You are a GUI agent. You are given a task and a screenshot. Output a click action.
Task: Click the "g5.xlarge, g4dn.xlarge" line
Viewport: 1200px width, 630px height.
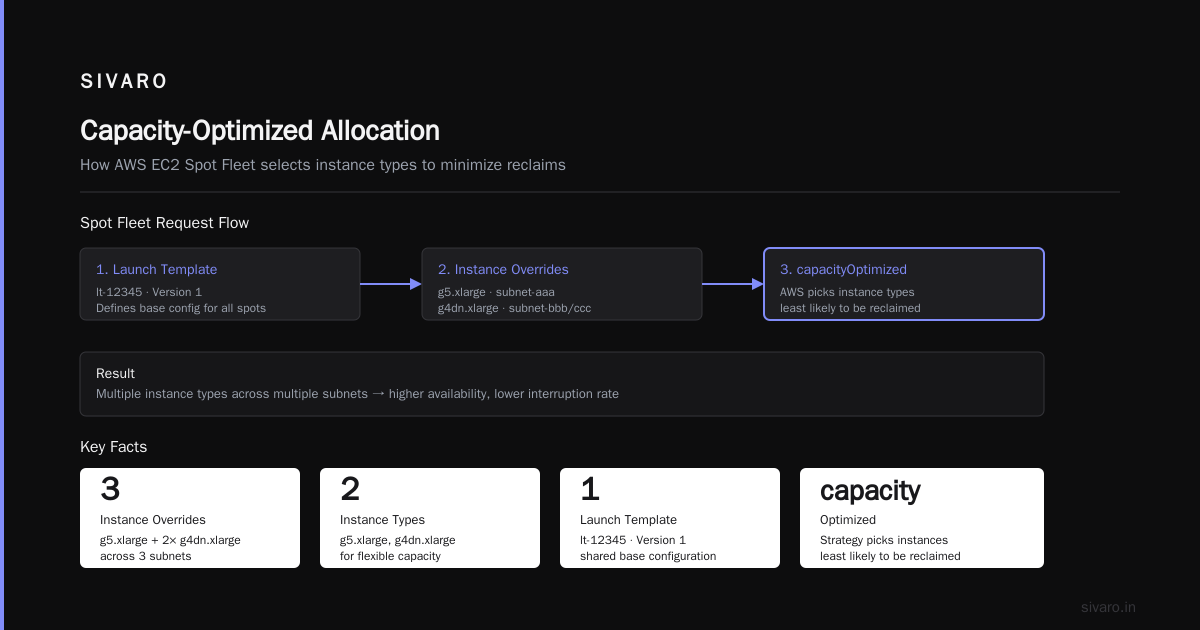point(398,540)
